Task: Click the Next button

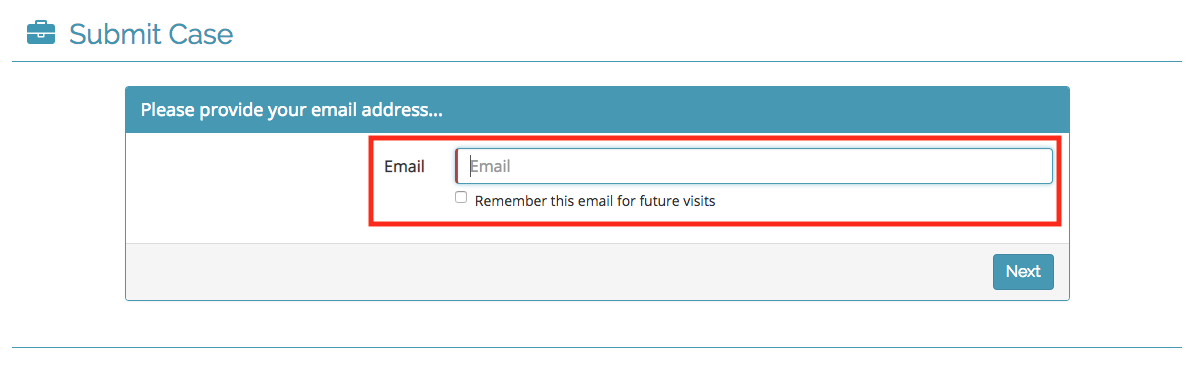Action: [x=1023, y=272]
